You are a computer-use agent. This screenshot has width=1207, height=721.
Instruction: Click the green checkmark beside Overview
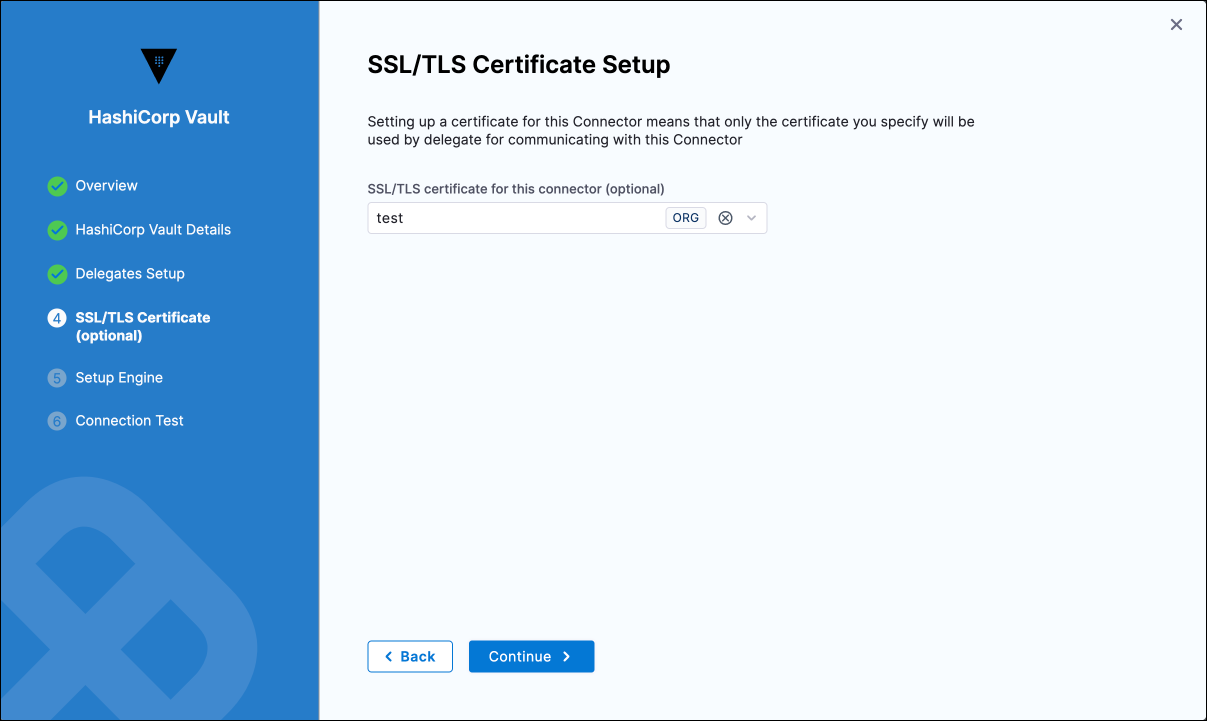coord(57,186)
